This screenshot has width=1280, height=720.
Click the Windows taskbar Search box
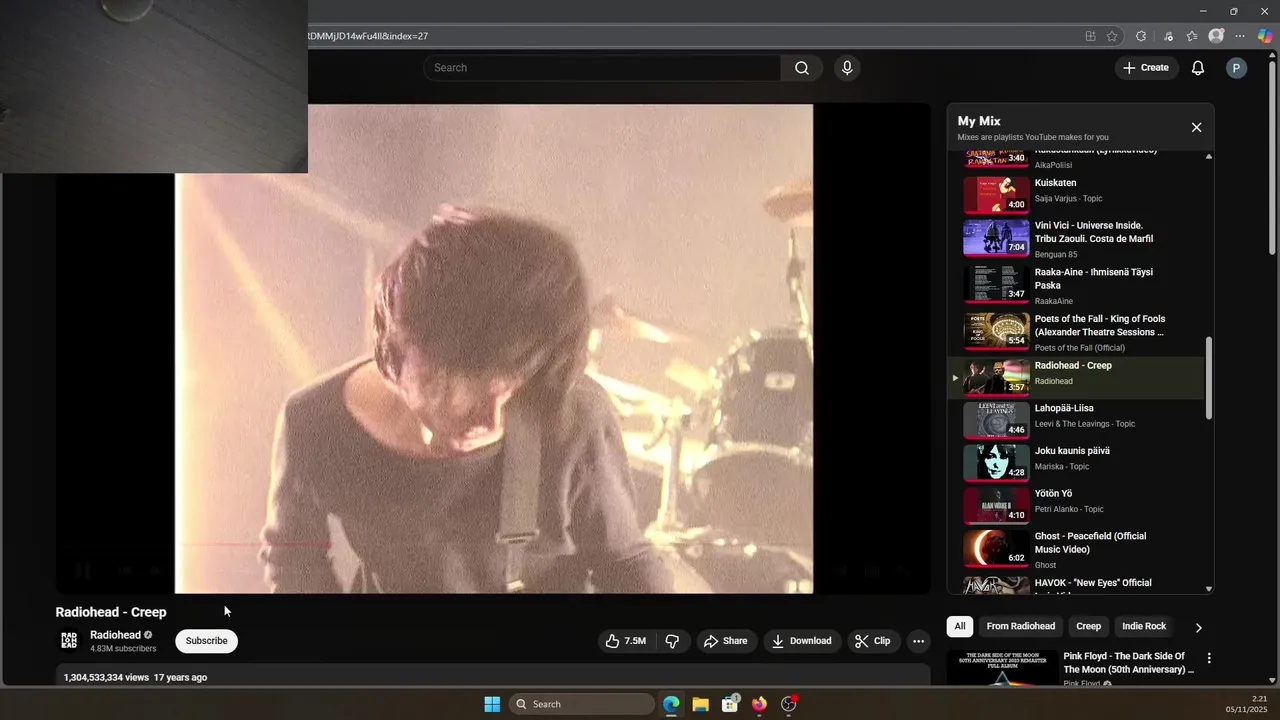coord(581,704)
